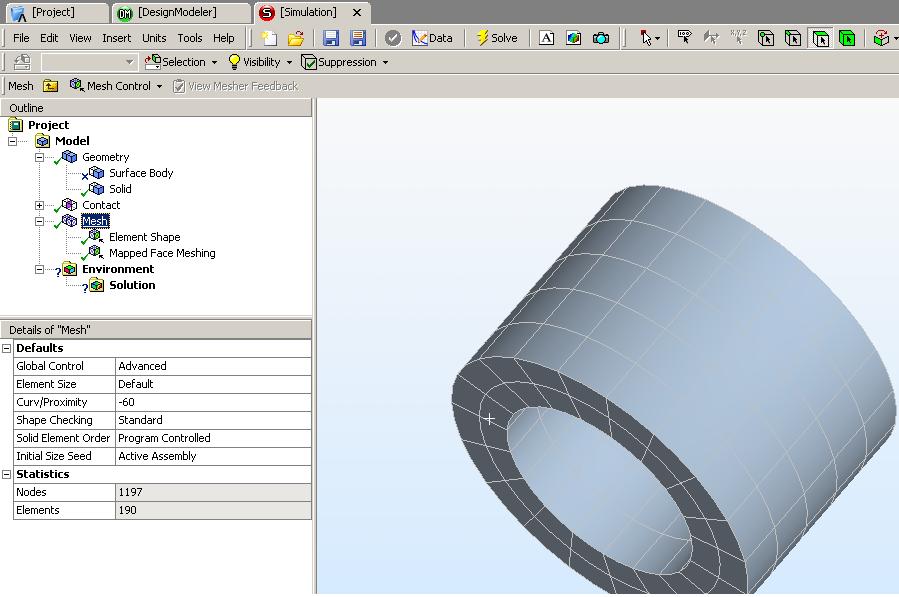This screenshot has width=899, height=597.
Task: Open the Insert menu
Action: [116, 38]
